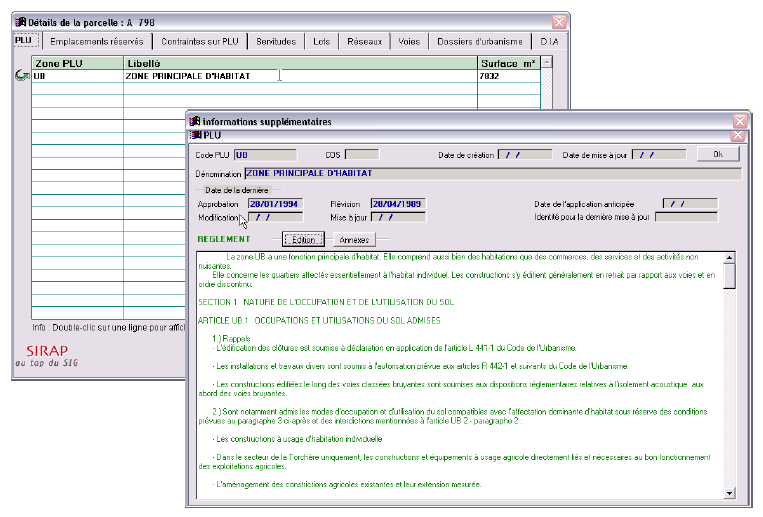
Task: Click the Annexes button
Action: pyautogui.click(x=354, y=240)
